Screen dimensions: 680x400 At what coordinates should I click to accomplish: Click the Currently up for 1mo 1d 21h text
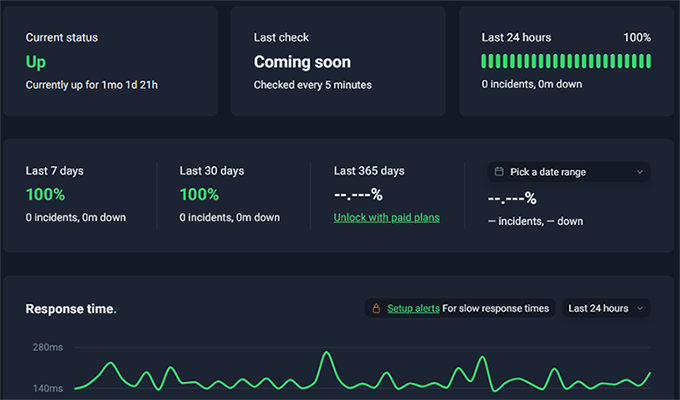coord(92,85)
